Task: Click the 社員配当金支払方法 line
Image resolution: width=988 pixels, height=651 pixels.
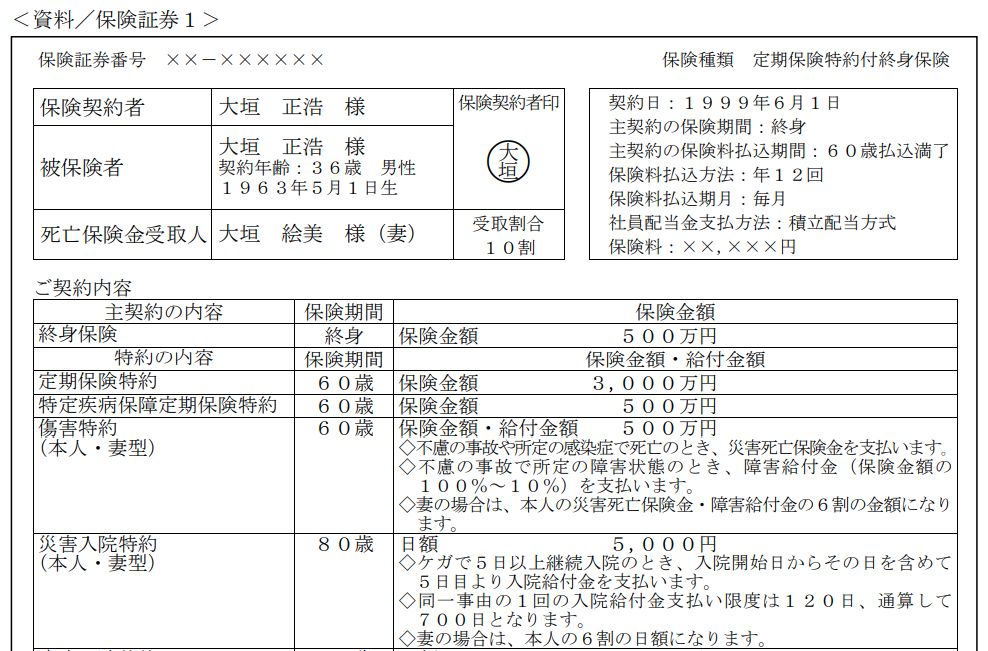Action: 752,223
